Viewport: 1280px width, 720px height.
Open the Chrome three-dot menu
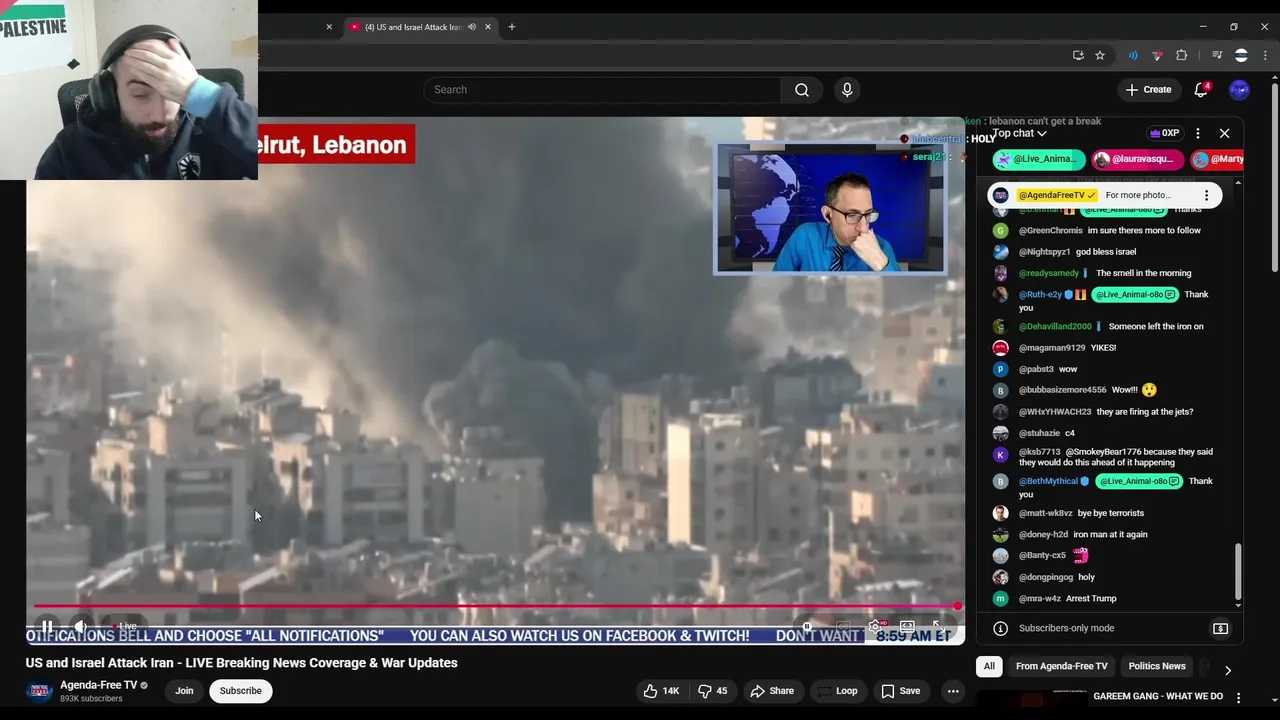coord(1265,55)
